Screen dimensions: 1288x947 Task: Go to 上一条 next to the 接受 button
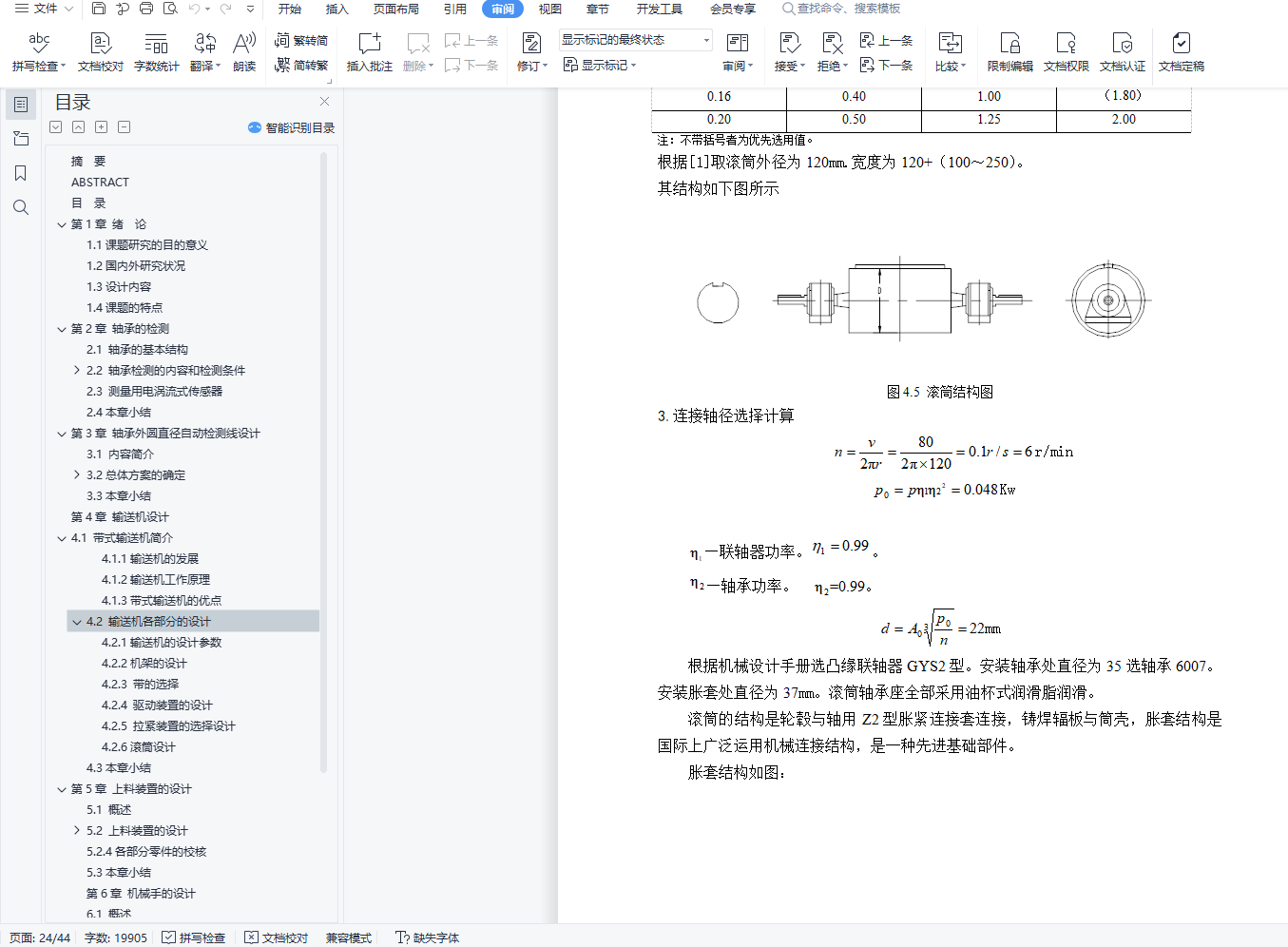pos(886,40)
